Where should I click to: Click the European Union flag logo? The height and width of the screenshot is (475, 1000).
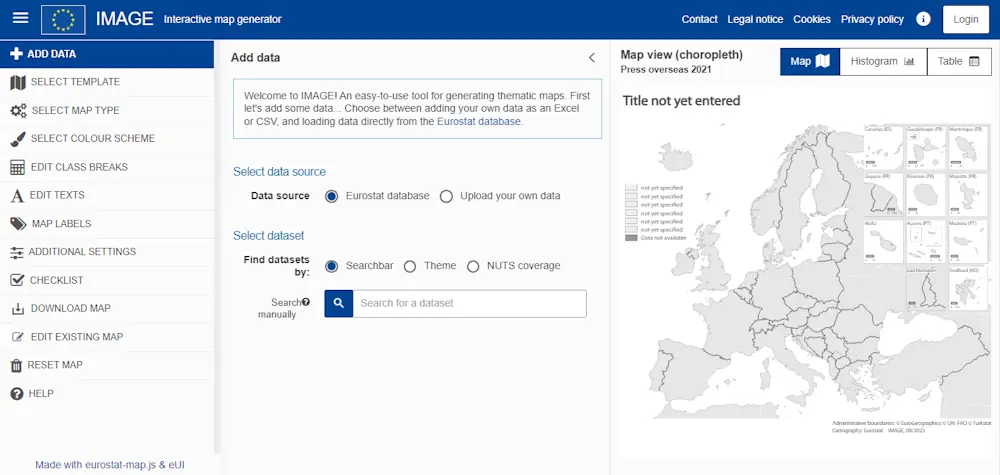coord(63,19)
